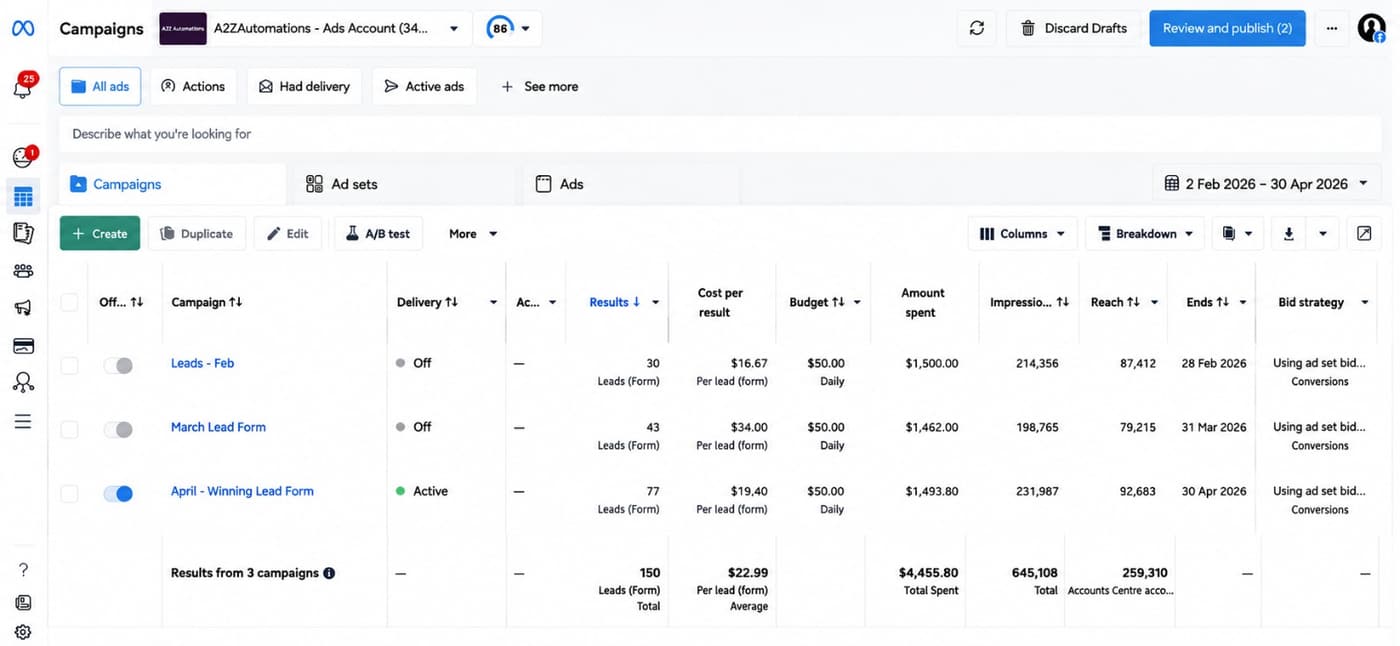
Task: Open the More actions dropdown
Action: click(473, 234)
